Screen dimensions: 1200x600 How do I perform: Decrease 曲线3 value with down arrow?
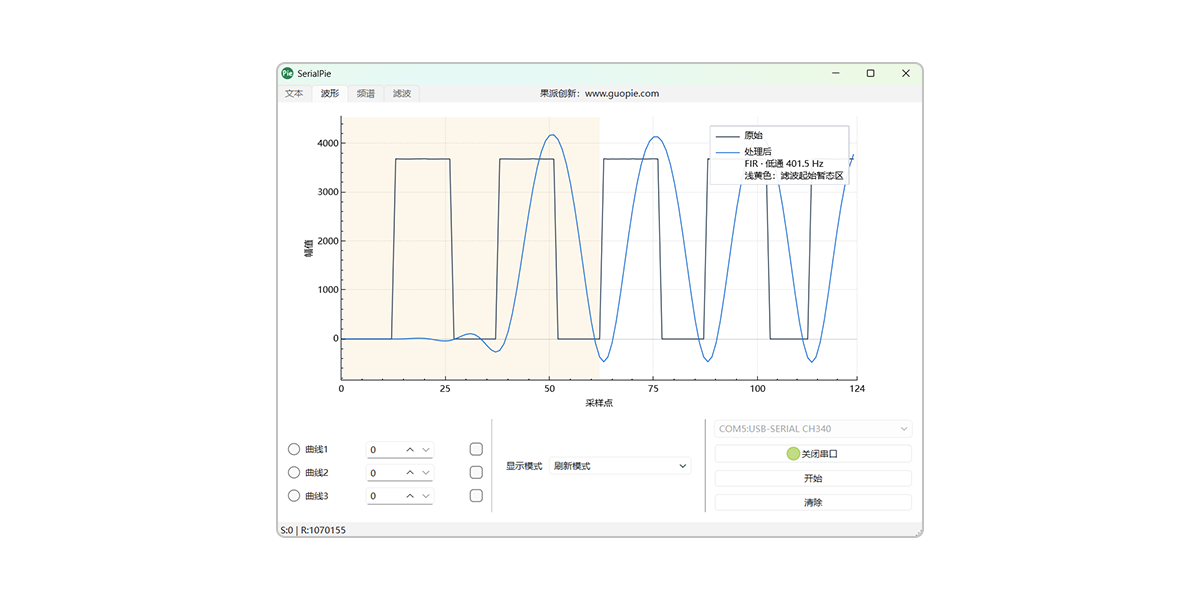pyautogui.click(x=426, y=496)
